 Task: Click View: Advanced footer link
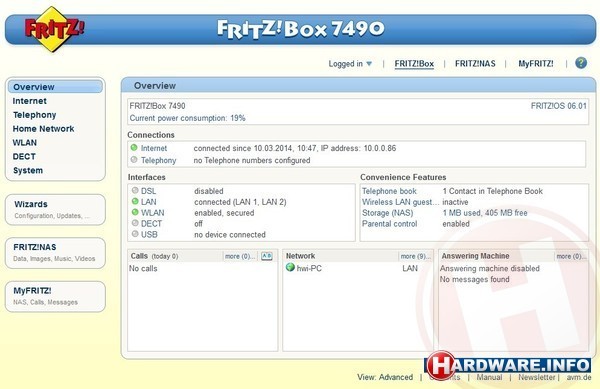click(x=385, y=377)
